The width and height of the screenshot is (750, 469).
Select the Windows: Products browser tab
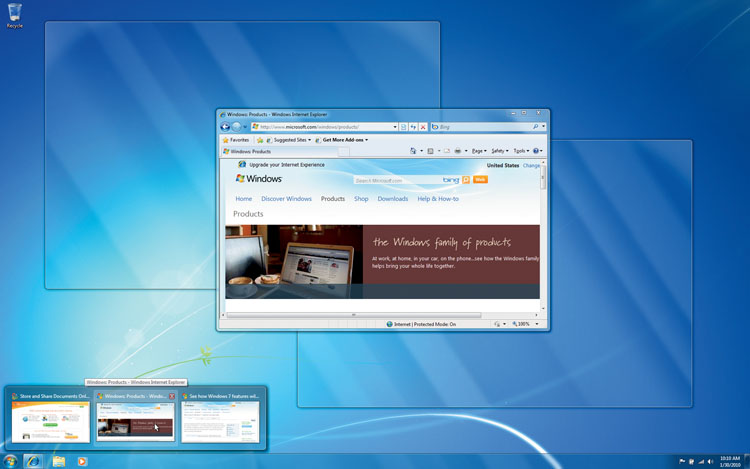coord(280,152)
